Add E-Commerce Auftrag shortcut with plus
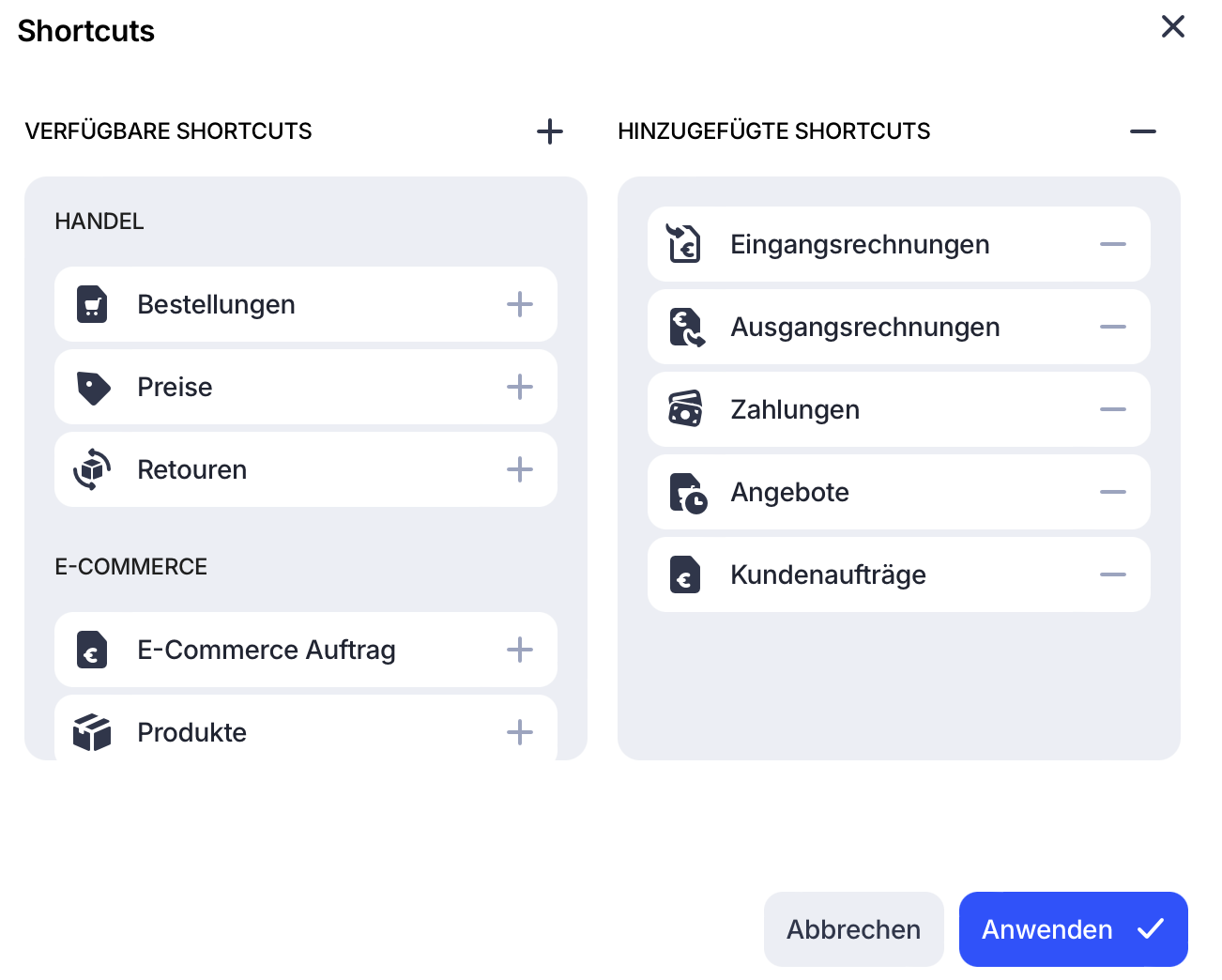The image size is (1222, 980). (520, 650)
